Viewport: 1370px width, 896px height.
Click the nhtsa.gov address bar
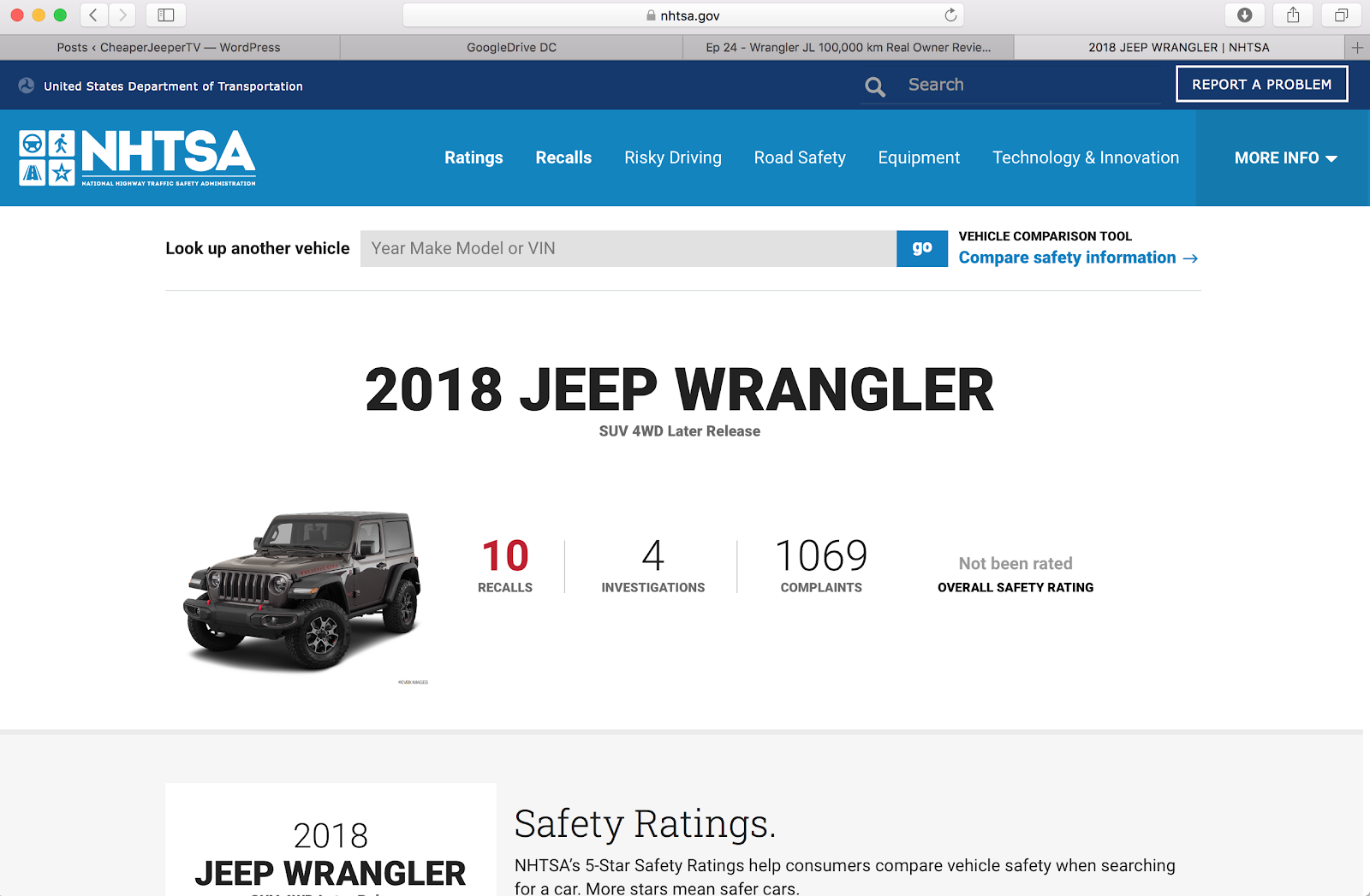[683, 15]
